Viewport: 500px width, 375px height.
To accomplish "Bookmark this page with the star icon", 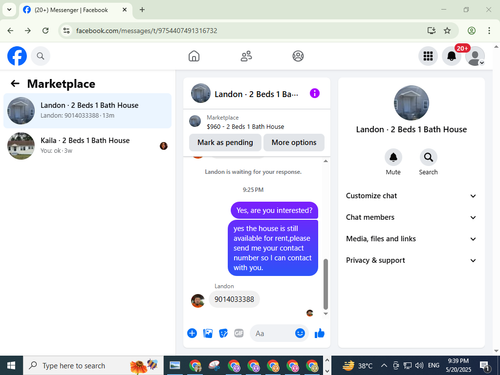I will [447, 31].
